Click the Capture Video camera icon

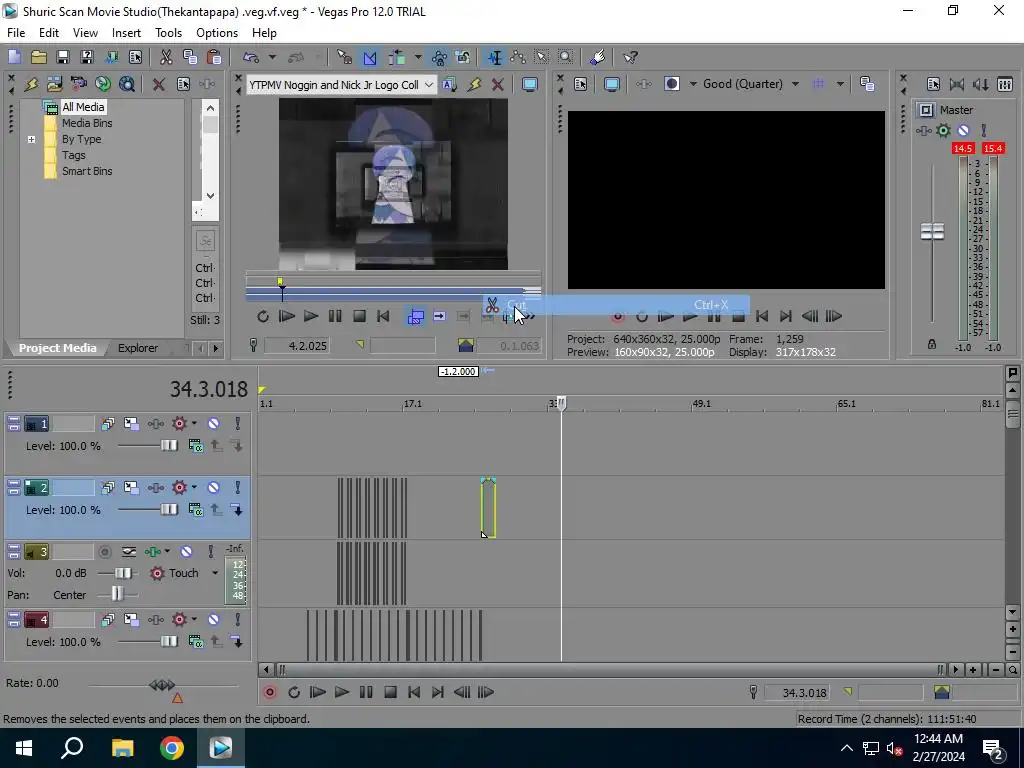(78, 84)
